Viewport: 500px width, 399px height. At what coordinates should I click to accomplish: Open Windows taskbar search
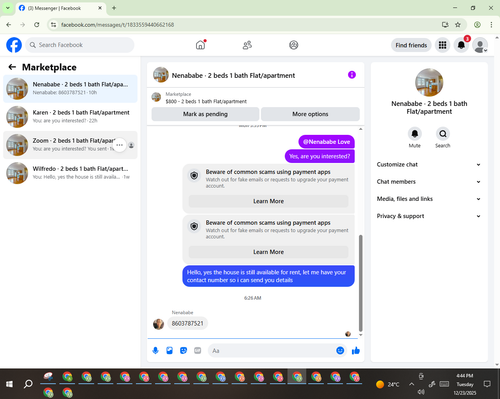click(x=28, y=384)
